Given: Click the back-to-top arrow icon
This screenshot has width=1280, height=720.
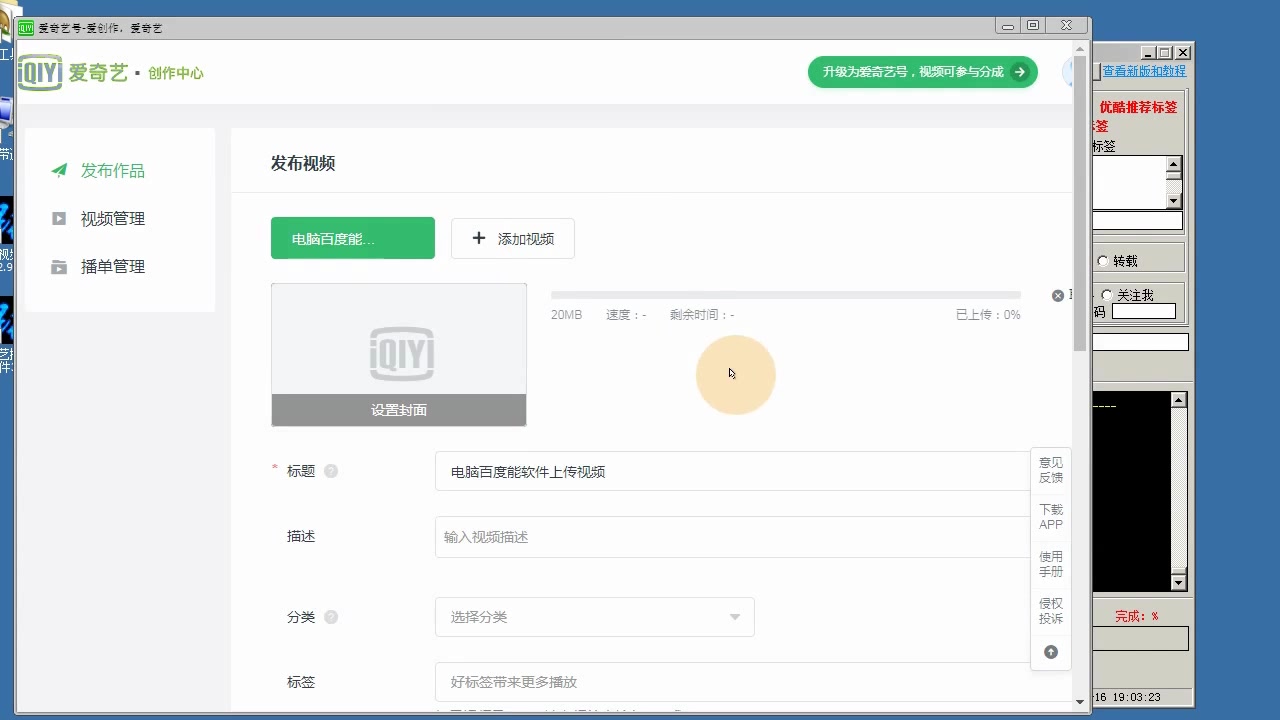Looking at the screenshot, I should point(1050,651).
